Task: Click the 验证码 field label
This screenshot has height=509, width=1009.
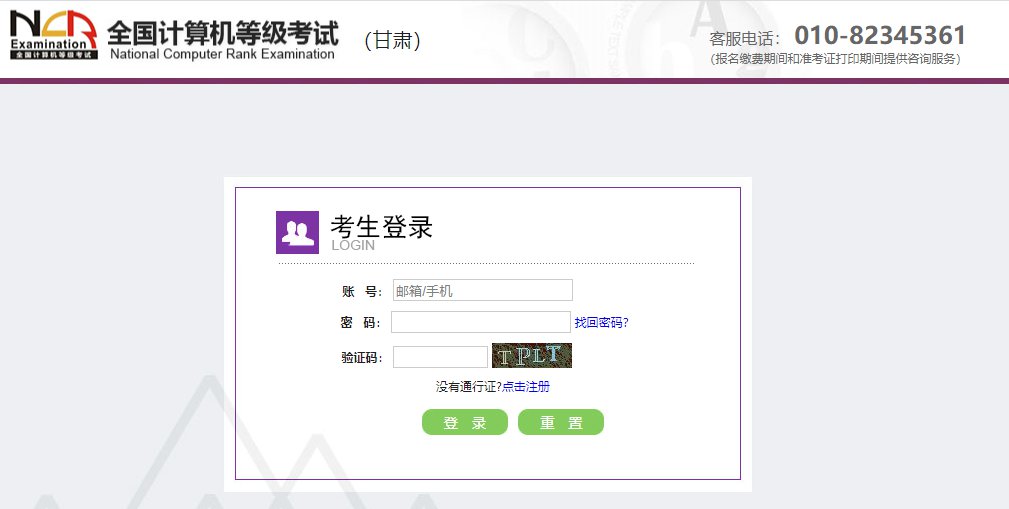Action: point(361,358)
